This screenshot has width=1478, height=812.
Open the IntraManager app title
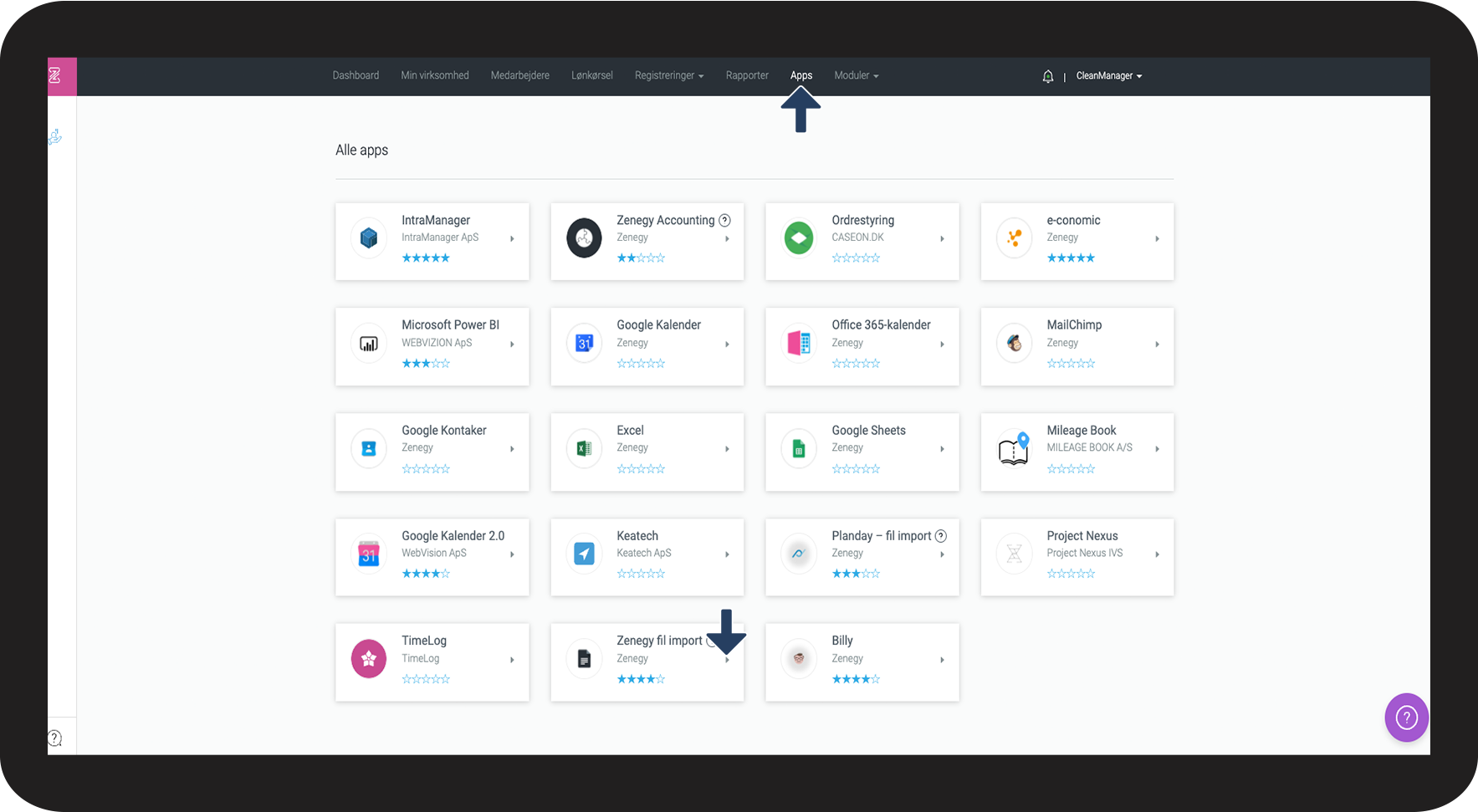[436, 220]
